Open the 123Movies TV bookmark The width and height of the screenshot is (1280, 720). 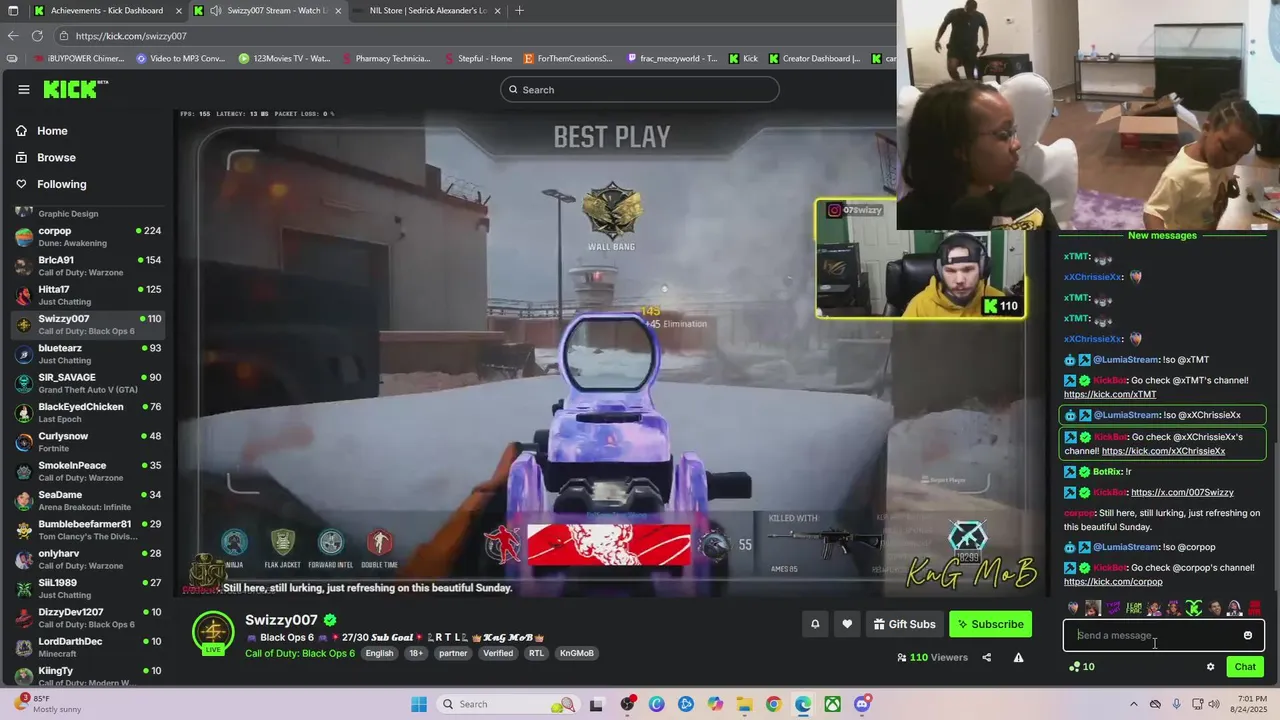pos(284,59)
